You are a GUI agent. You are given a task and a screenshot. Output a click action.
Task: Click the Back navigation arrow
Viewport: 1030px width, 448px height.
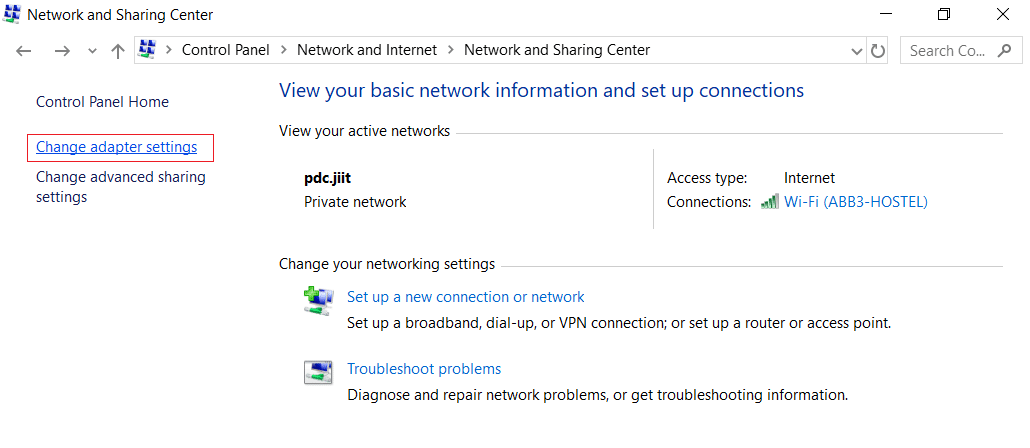(x=25, y=51)
